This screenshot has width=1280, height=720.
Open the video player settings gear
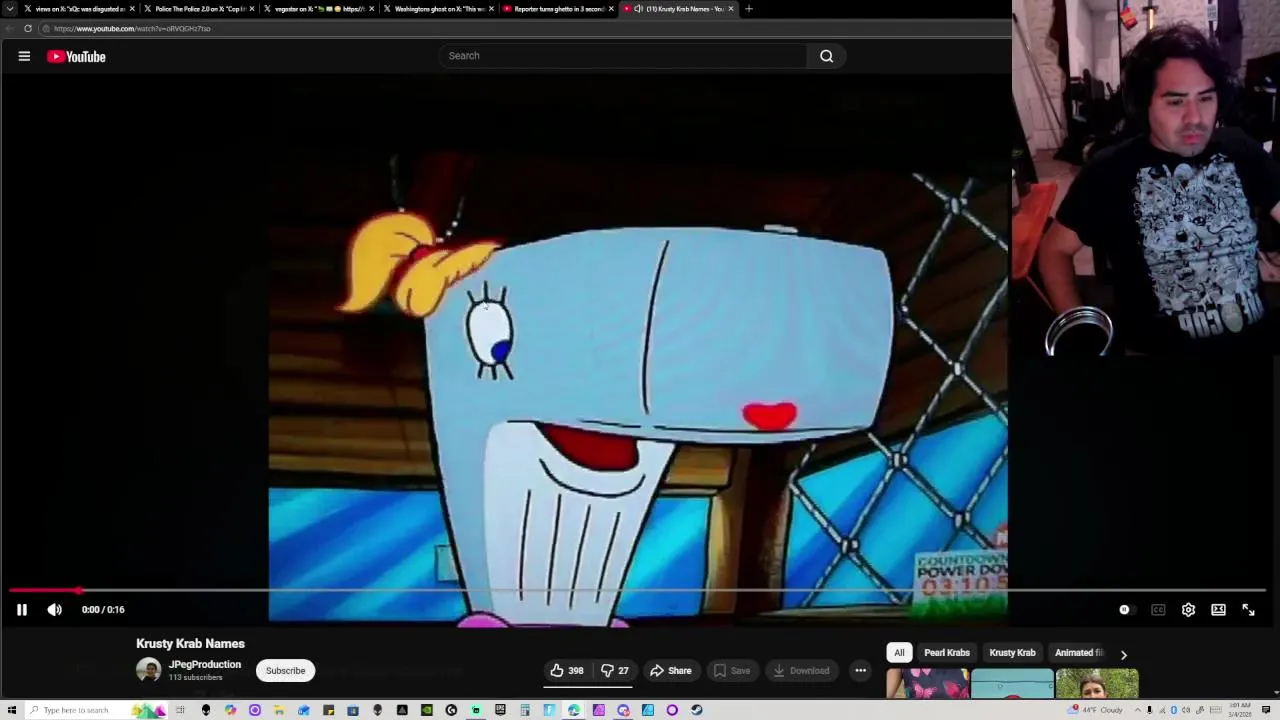[1188, 610]
